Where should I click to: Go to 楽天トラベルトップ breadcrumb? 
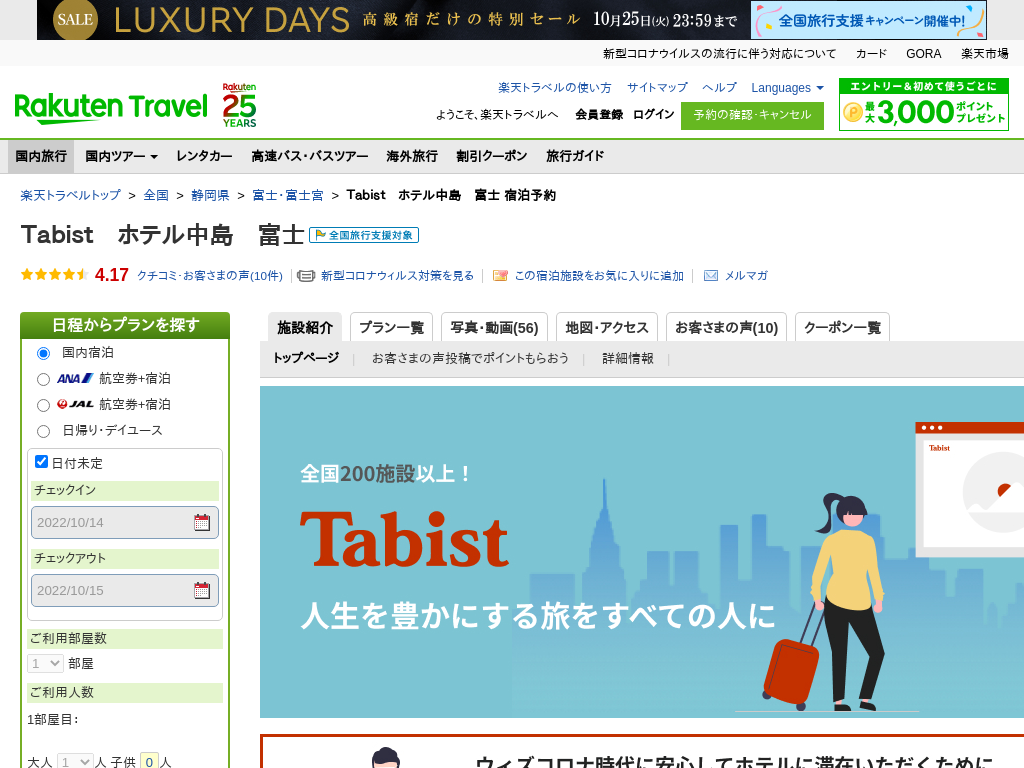click(x=71, y=195)
